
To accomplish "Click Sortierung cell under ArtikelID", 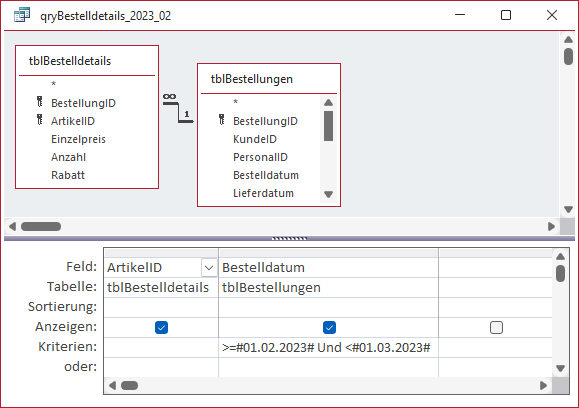I will (x=161, y=308).
